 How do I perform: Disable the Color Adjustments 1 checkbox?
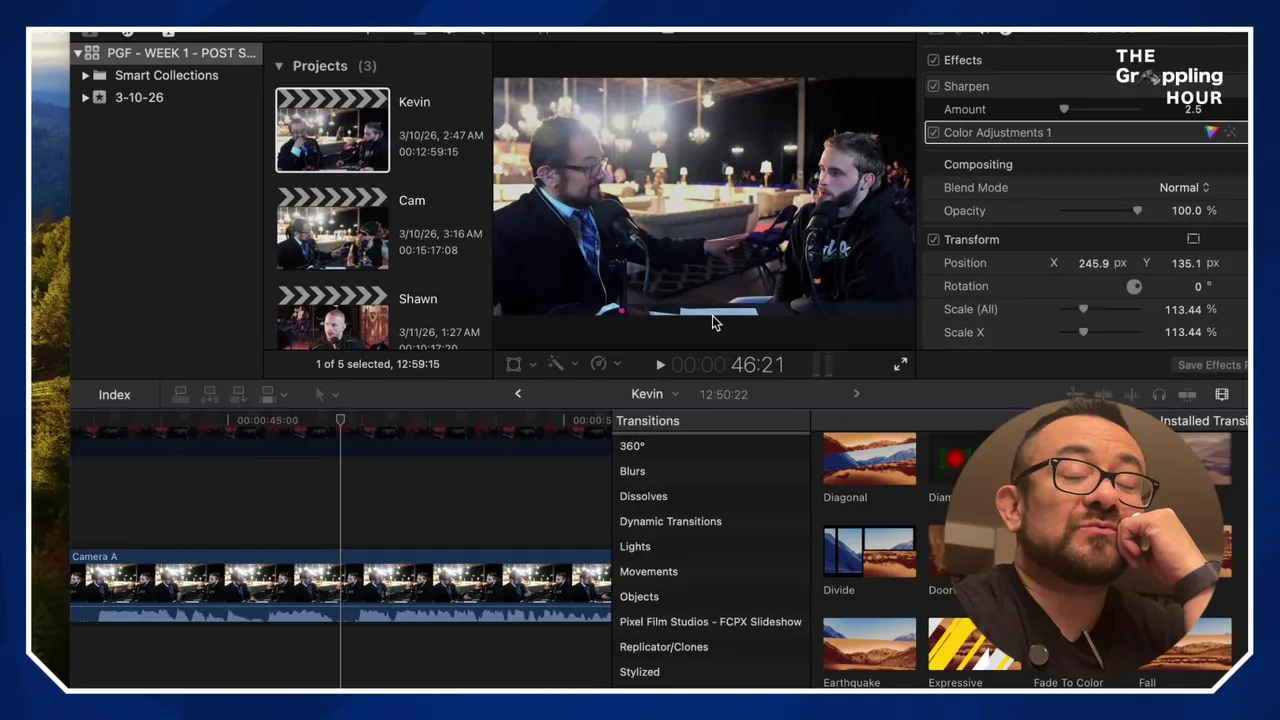[933, 132]
